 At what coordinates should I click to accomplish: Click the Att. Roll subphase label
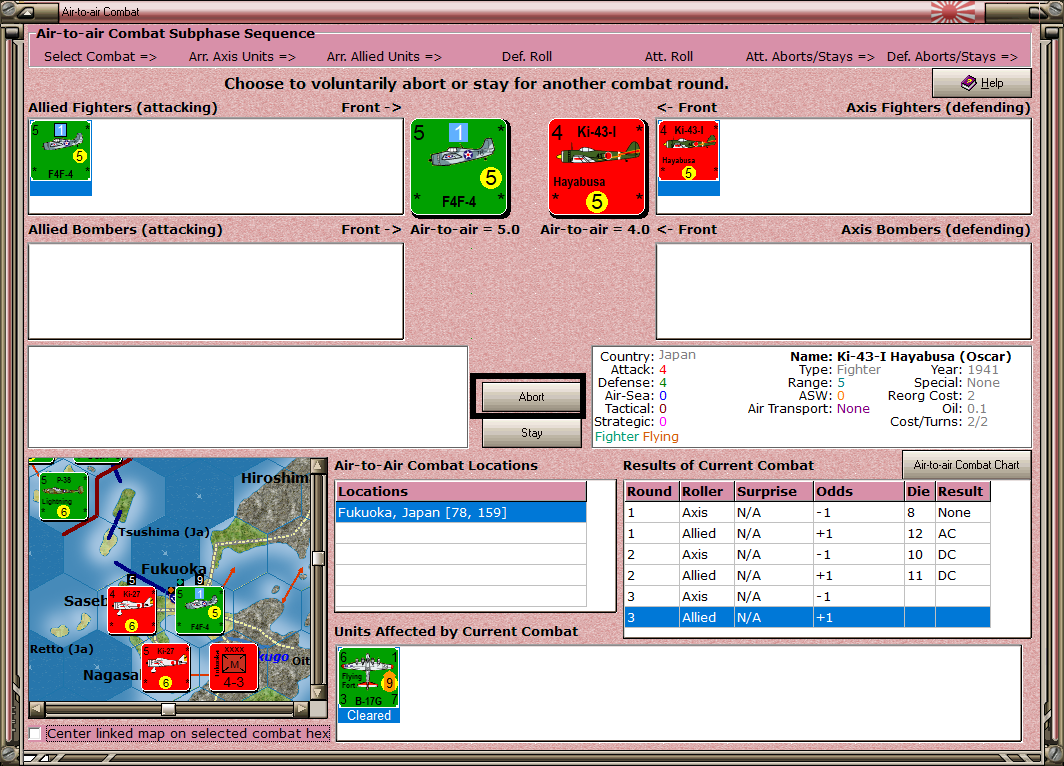pos(668,56)
